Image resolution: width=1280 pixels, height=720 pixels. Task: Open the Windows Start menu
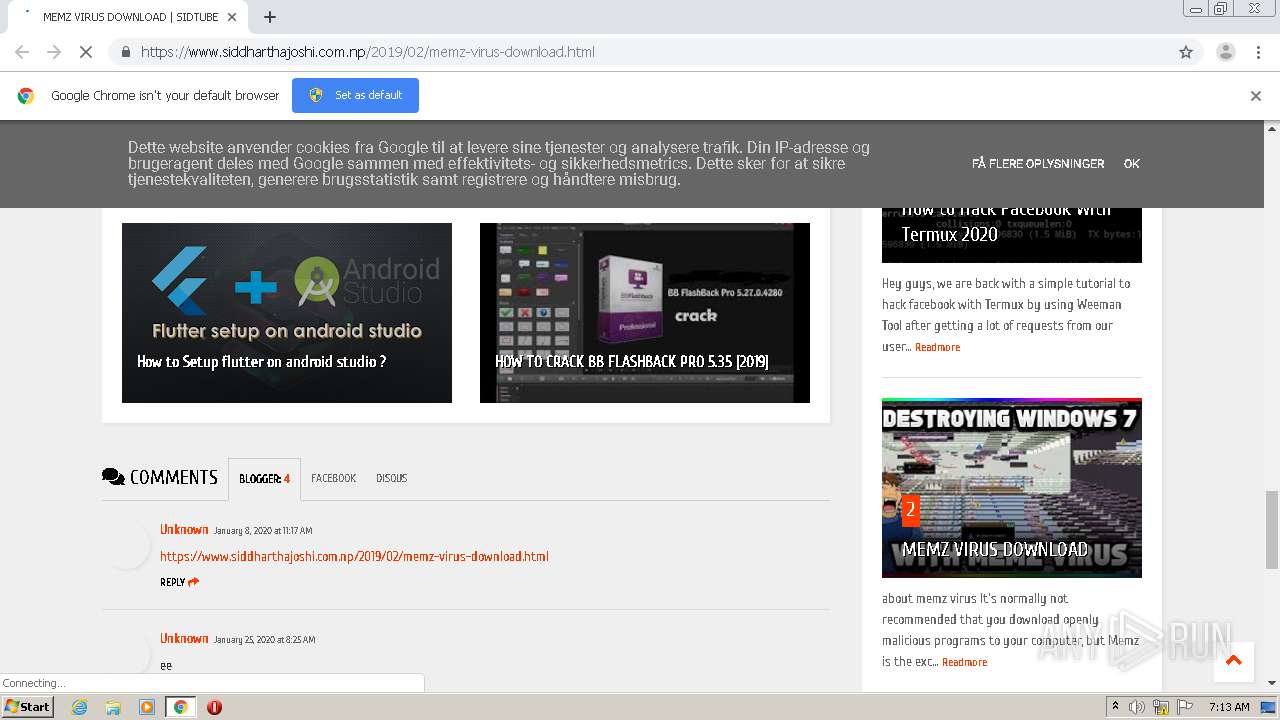click(x=27, y=706)
